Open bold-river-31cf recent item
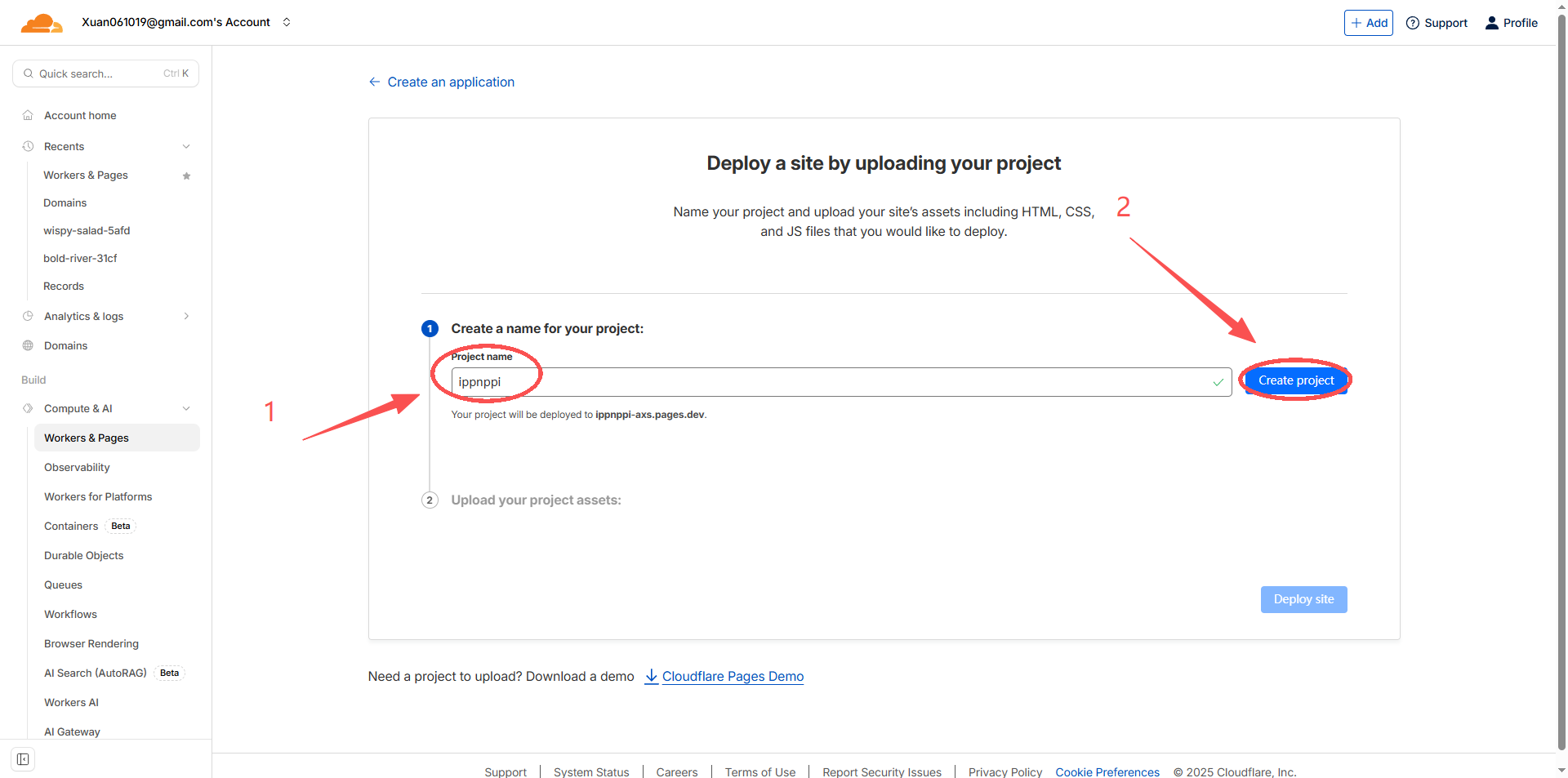 click(80, 258)
